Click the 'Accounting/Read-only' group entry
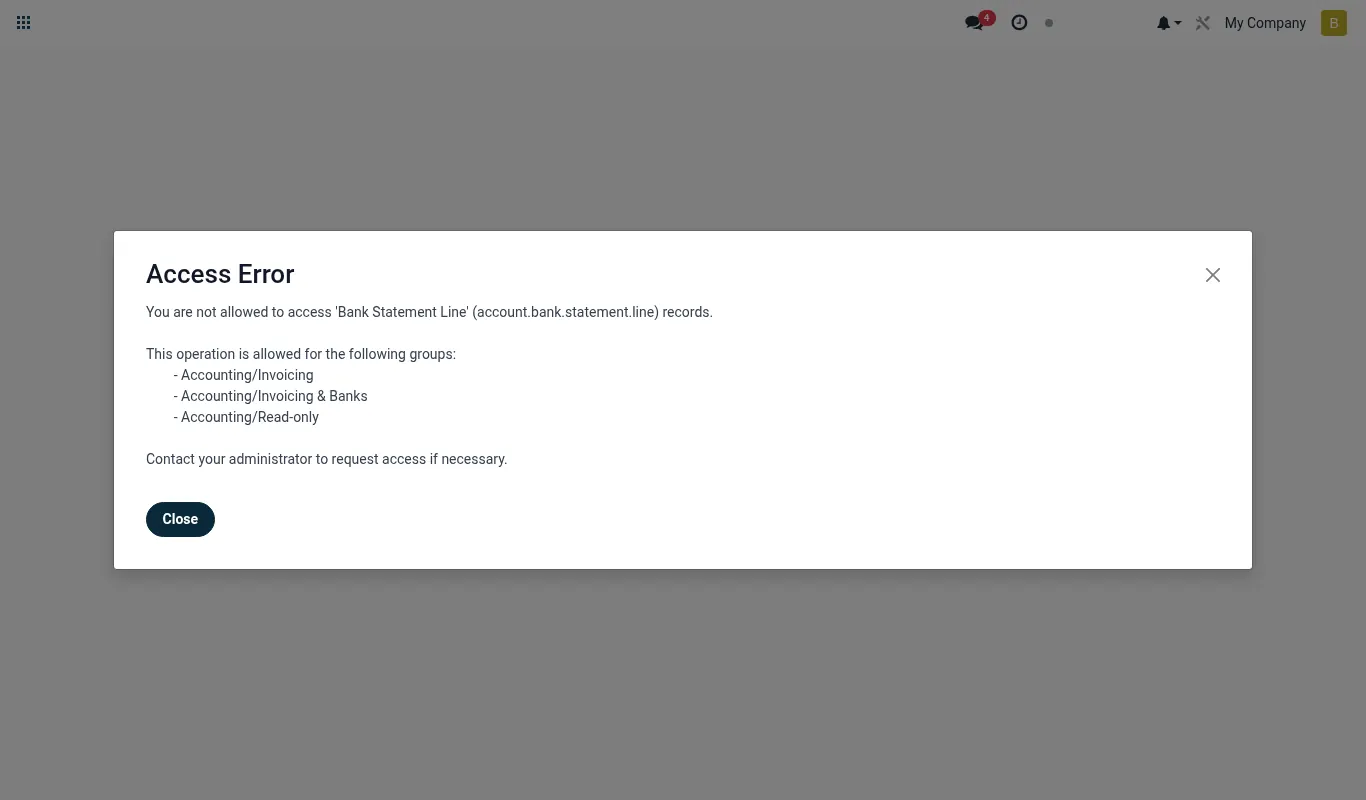The image size is (1366, 800). click(250, 417)
